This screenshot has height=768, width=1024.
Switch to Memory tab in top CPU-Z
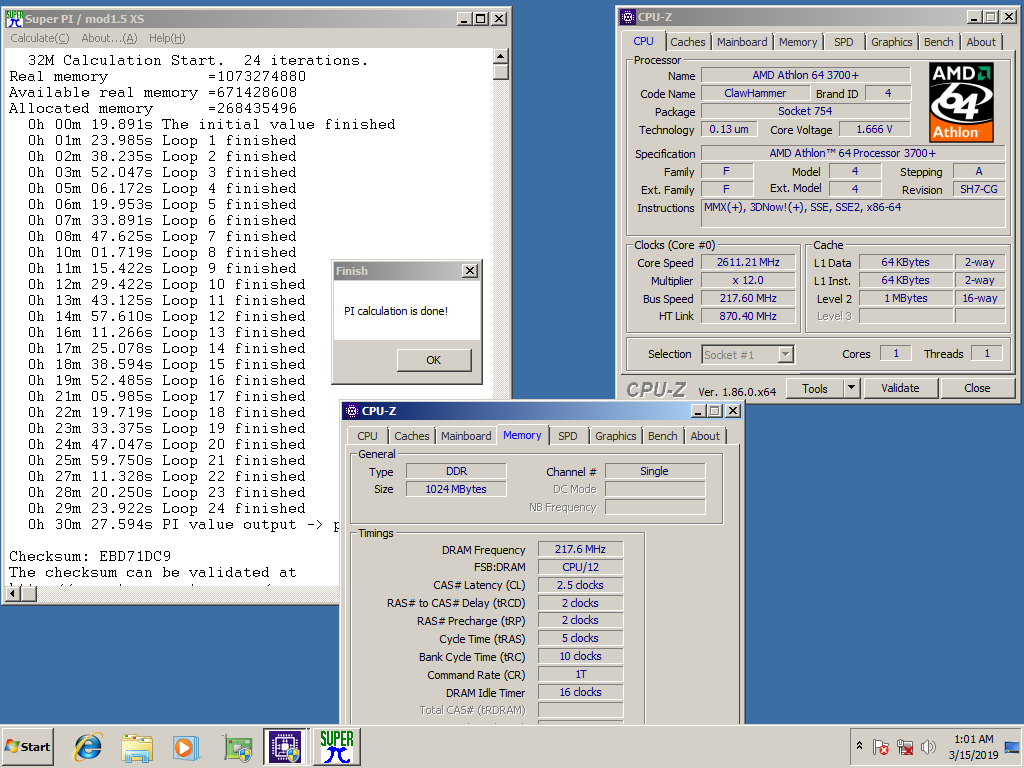point(797,42)
